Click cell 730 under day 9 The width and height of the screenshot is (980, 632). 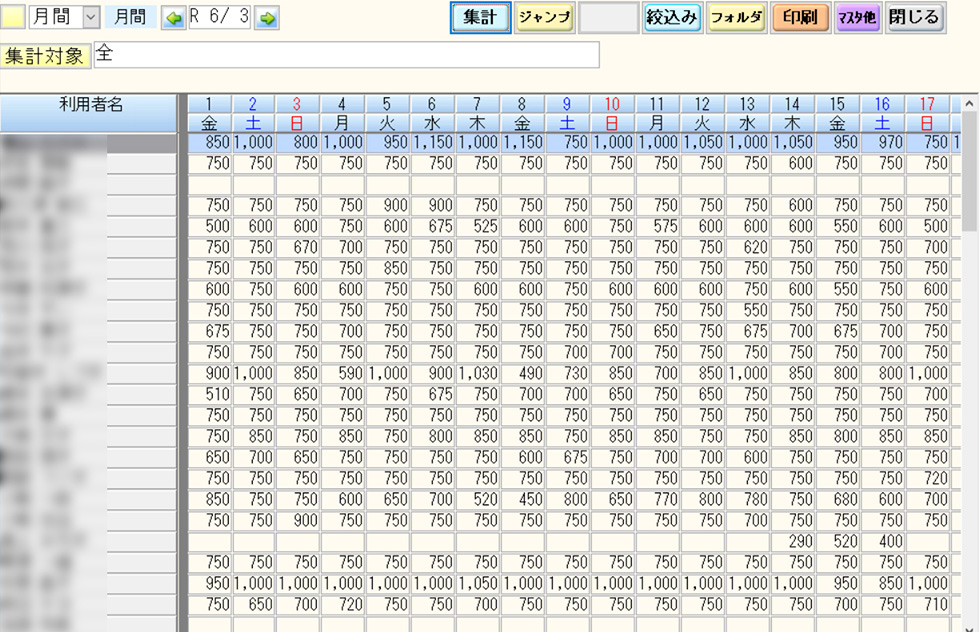[568, 374]
